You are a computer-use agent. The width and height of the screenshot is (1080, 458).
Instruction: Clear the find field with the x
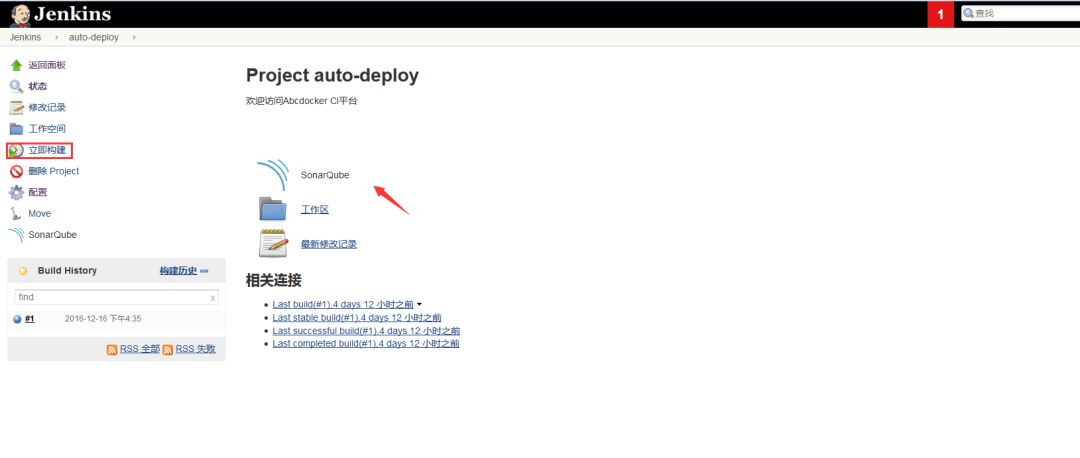coord(213,298)
